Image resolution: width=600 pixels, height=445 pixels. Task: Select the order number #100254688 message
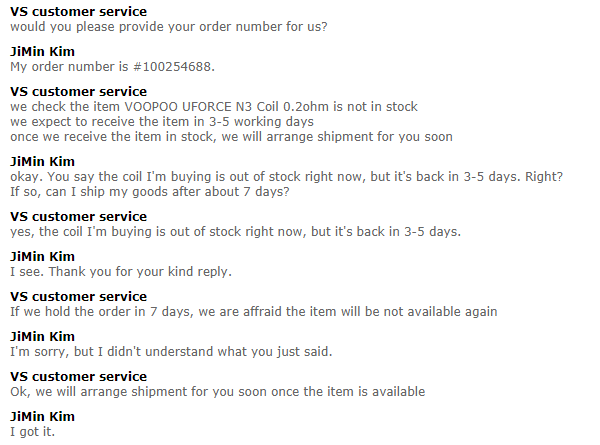112,67
